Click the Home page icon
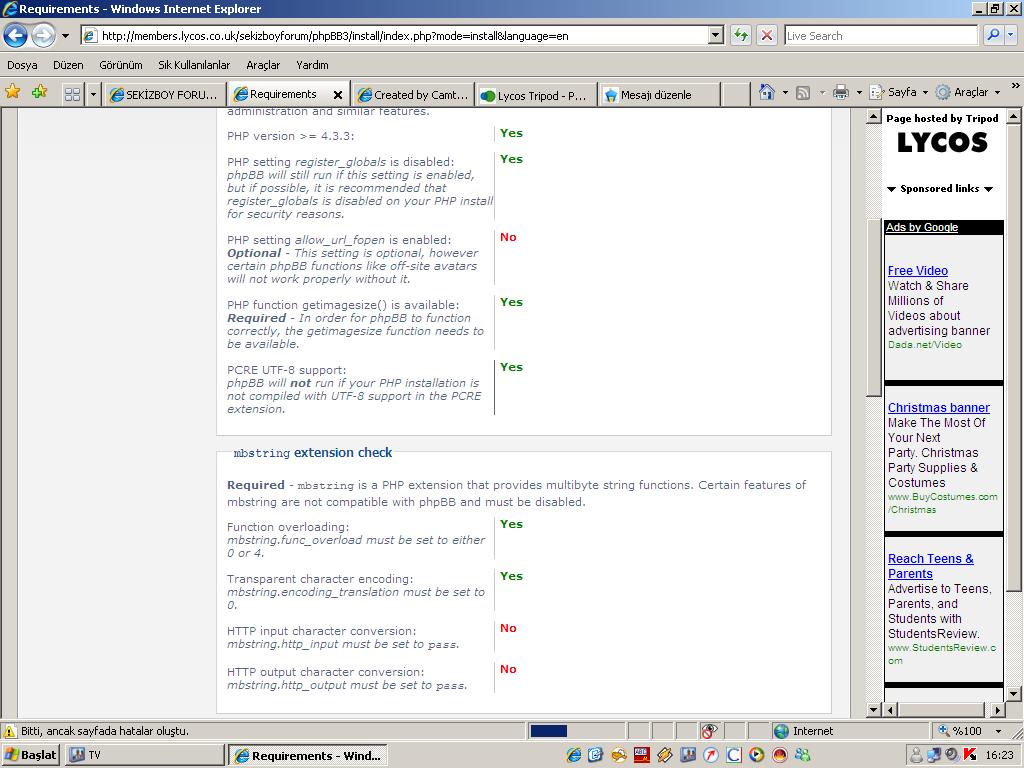 click(767, 92)
